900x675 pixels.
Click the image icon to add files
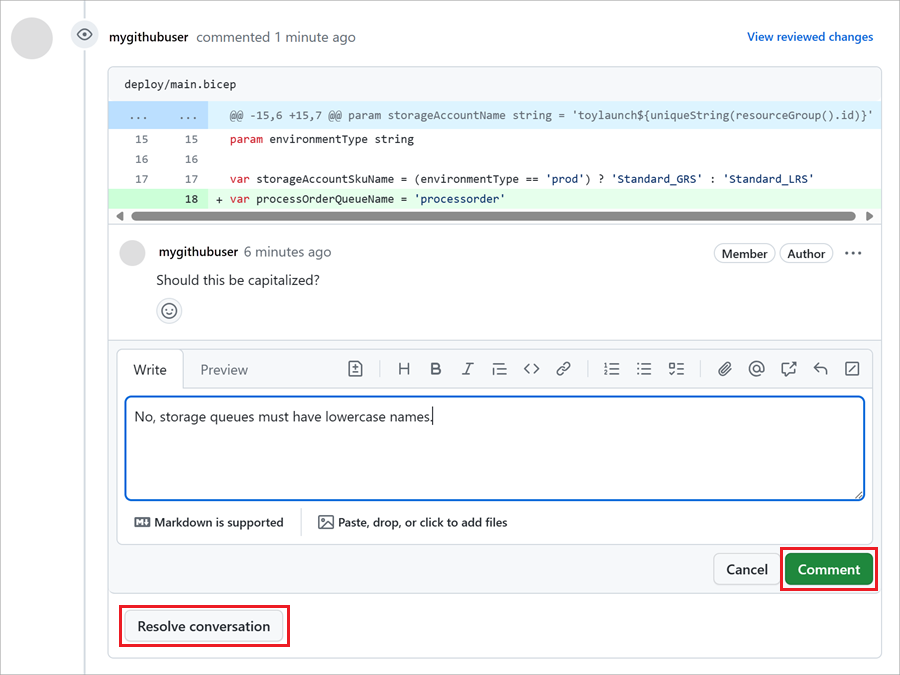(325, 522)
